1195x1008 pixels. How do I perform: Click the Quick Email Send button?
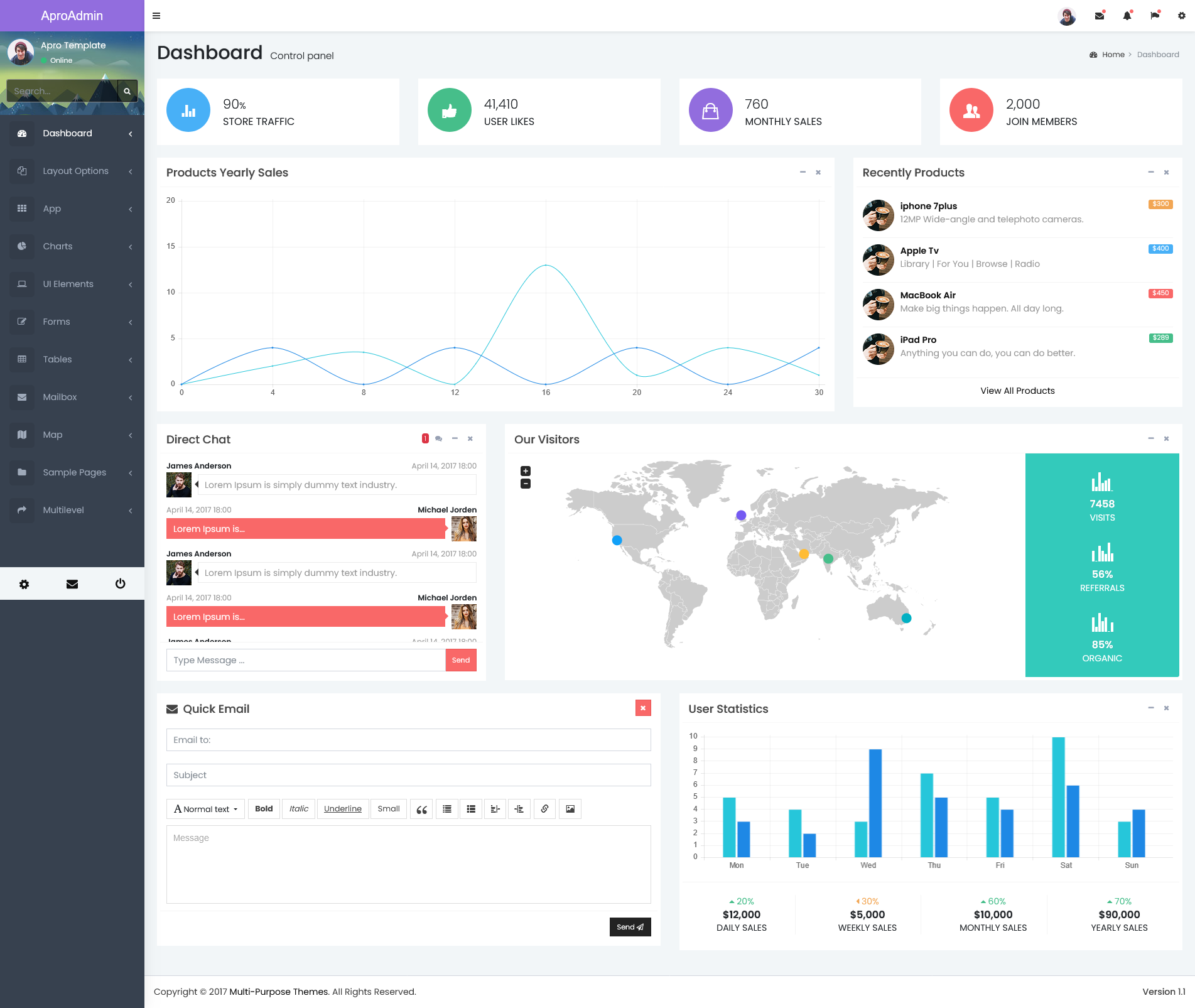(x=630, y=927)
